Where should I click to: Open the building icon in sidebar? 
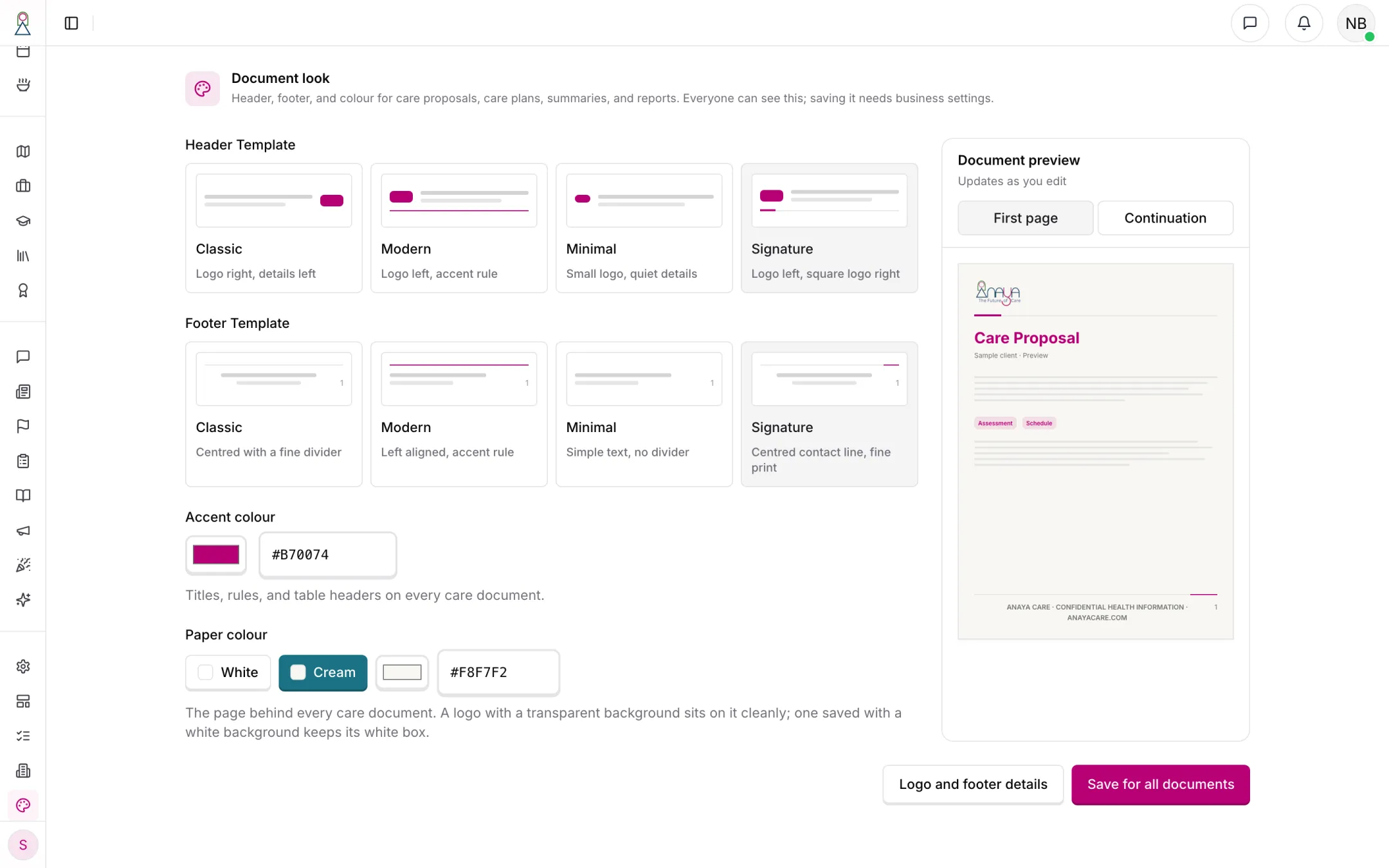click(x=23, y=770)
